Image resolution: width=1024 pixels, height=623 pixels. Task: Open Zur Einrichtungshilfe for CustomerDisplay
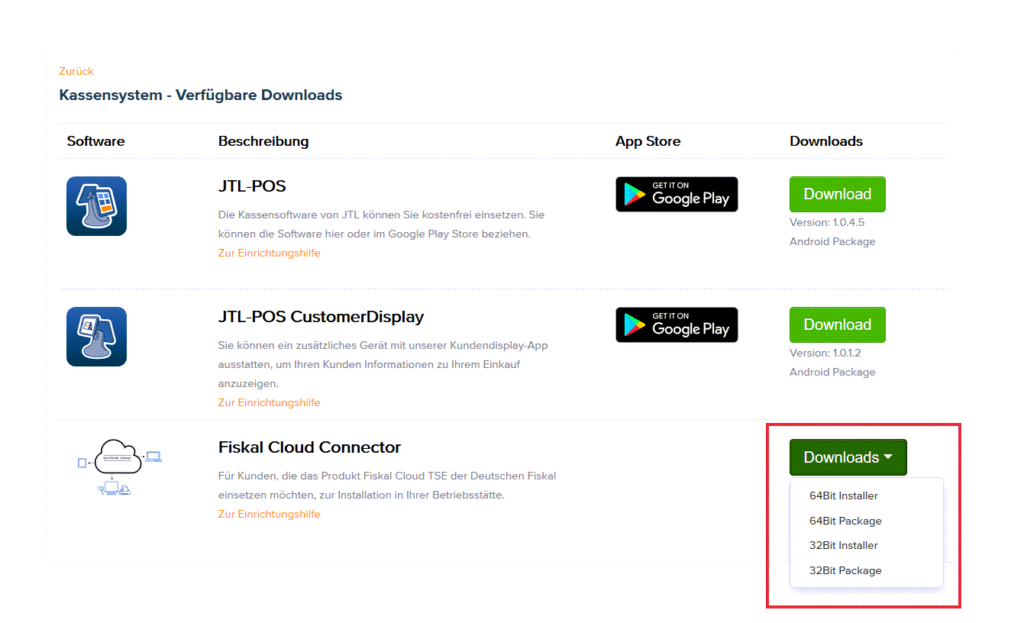point(268,402)
